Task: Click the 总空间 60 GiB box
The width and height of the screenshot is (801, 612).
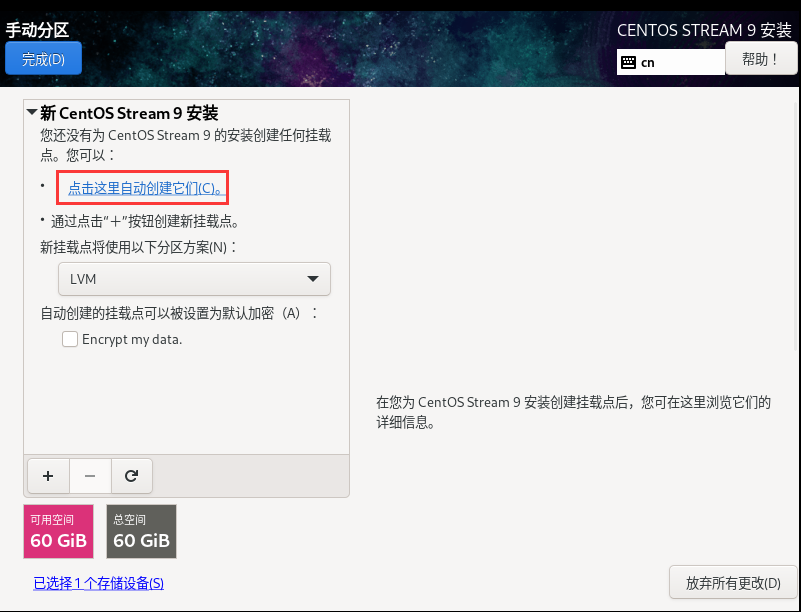Action: (142, 531)
